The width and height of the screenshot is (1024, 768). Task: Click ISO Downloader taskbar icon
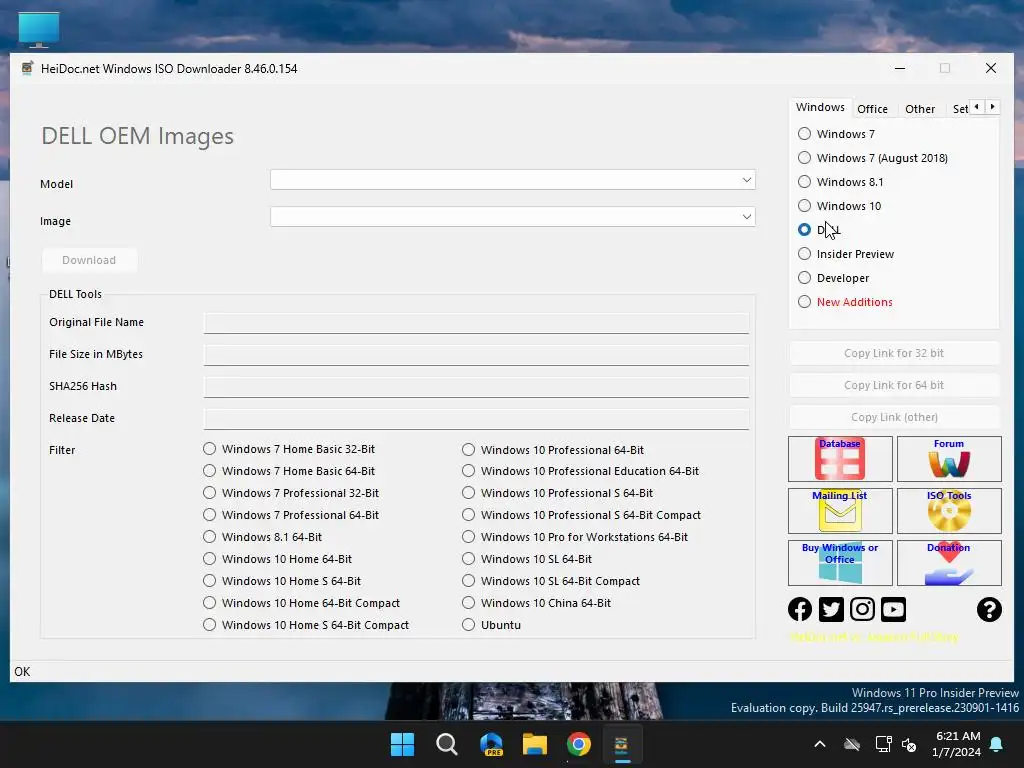coord(622,744)
